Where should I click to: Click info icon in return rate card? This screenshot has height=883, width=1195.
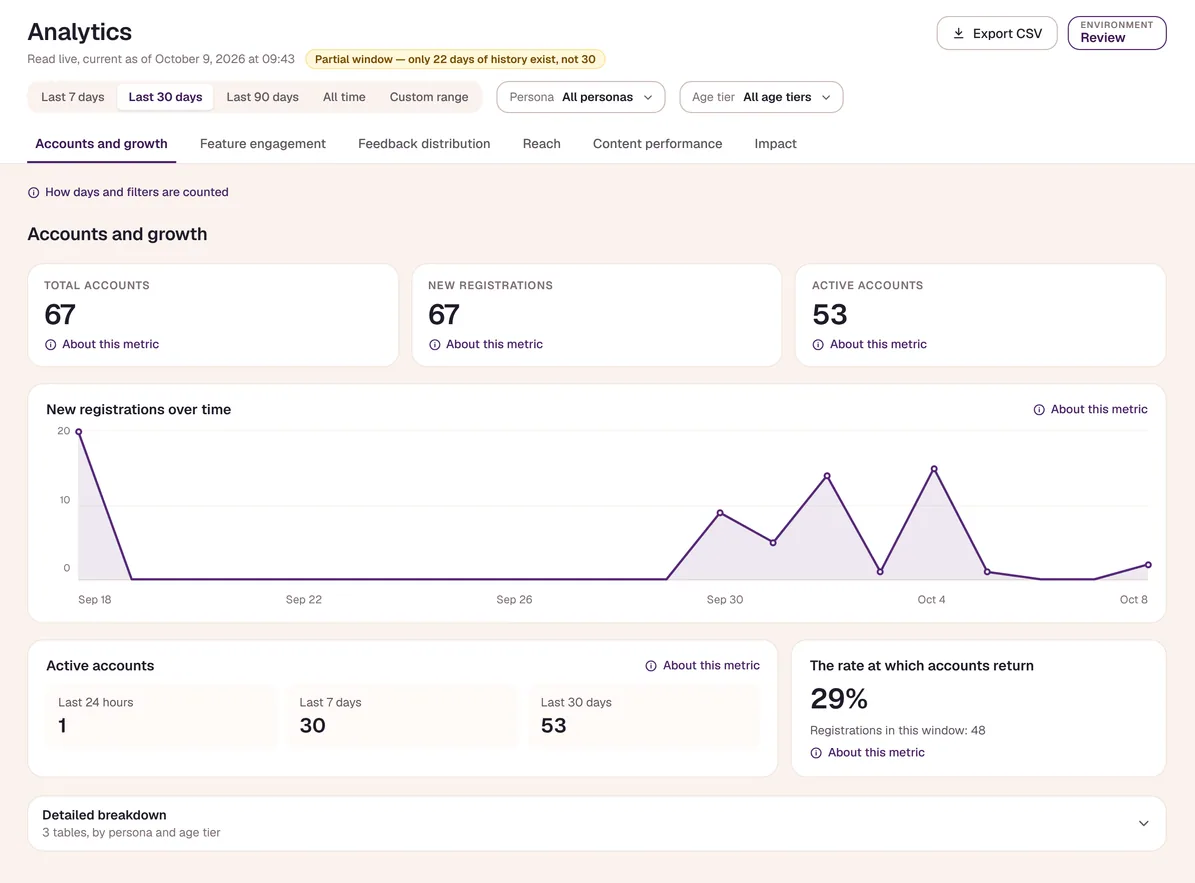click(x=815, y=753)
